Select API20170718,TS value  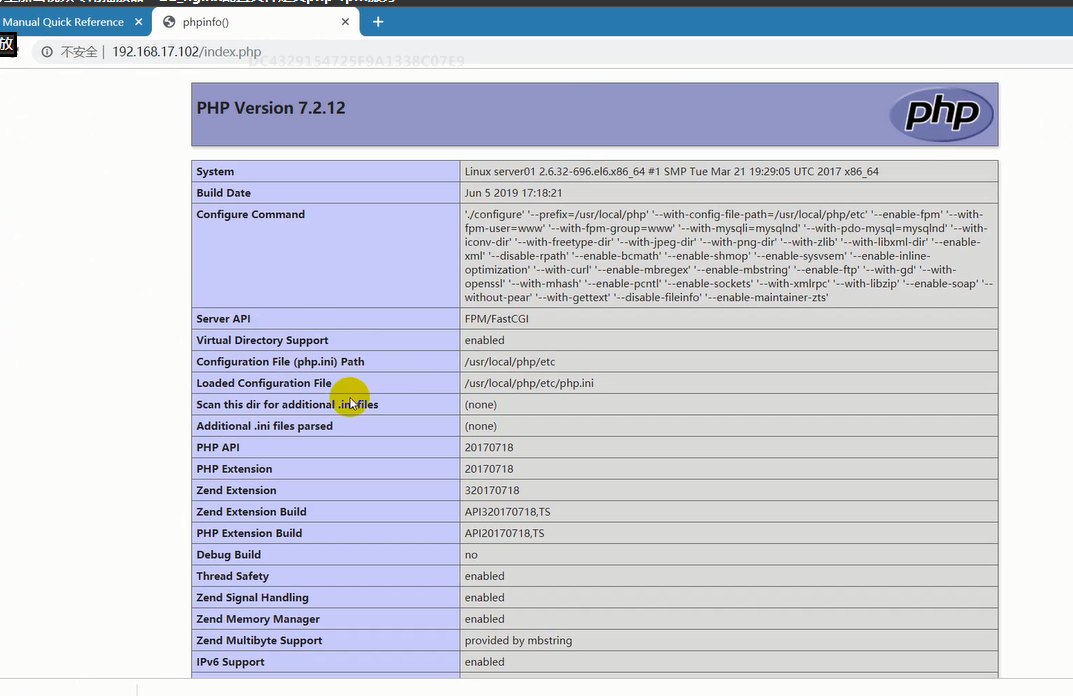coord(504,533)
